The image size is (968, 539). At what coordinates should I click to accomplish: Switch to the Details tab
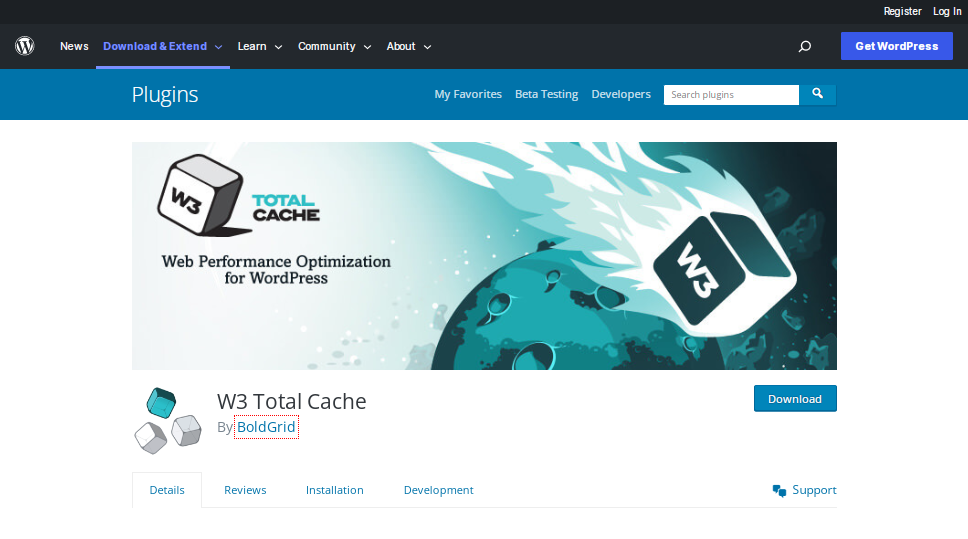click(167, 490)
